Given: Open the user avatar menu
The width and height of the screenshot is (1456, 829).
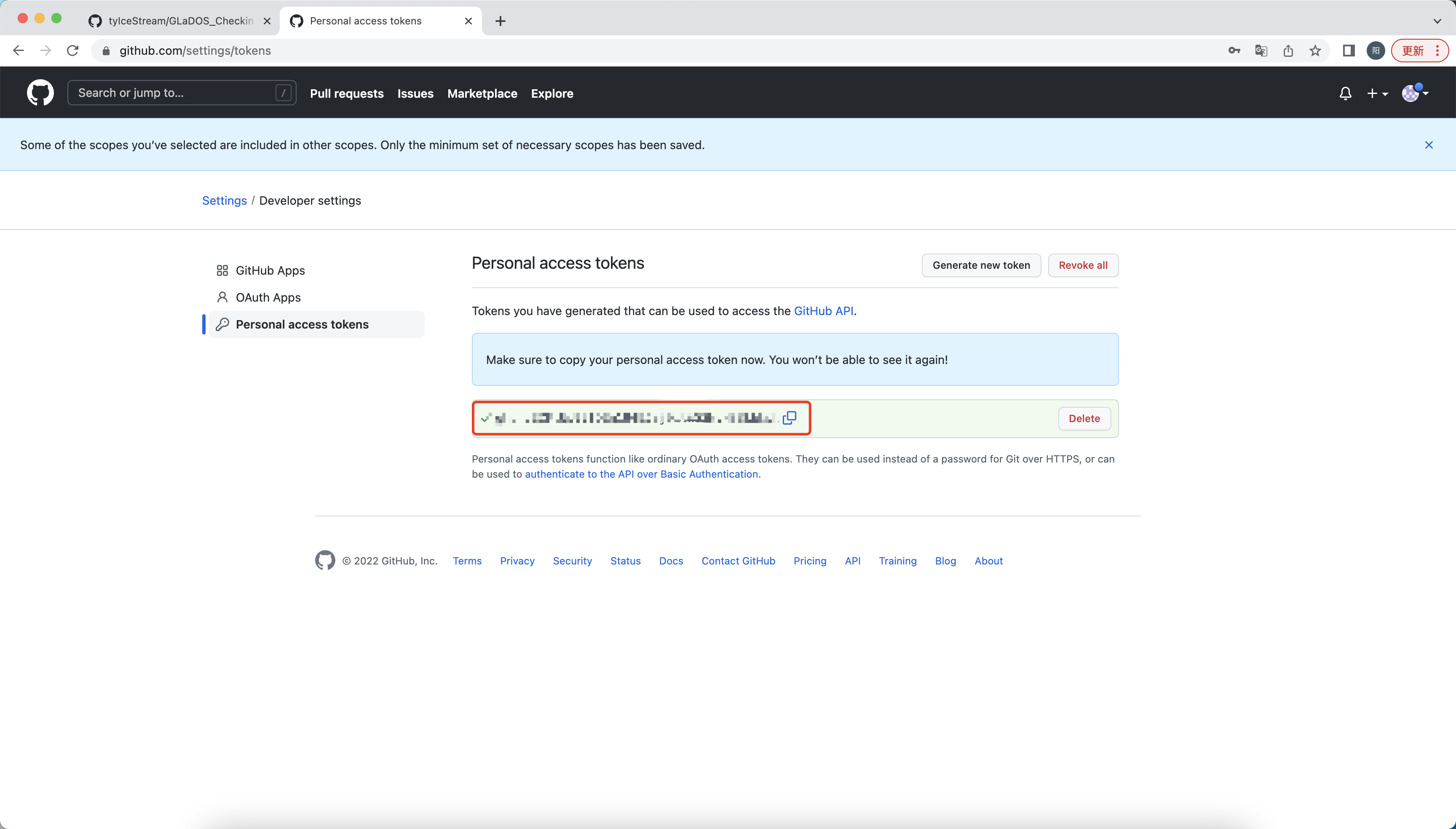Looking at the screenshot, I should coord(1414,93).
